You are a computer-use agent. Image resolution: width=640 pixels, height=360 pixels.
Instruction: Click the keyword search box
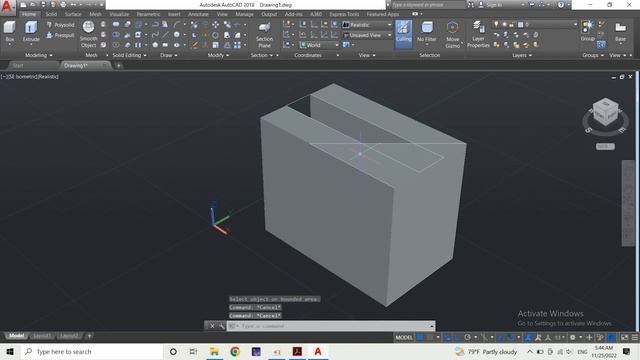pos(428,5)
